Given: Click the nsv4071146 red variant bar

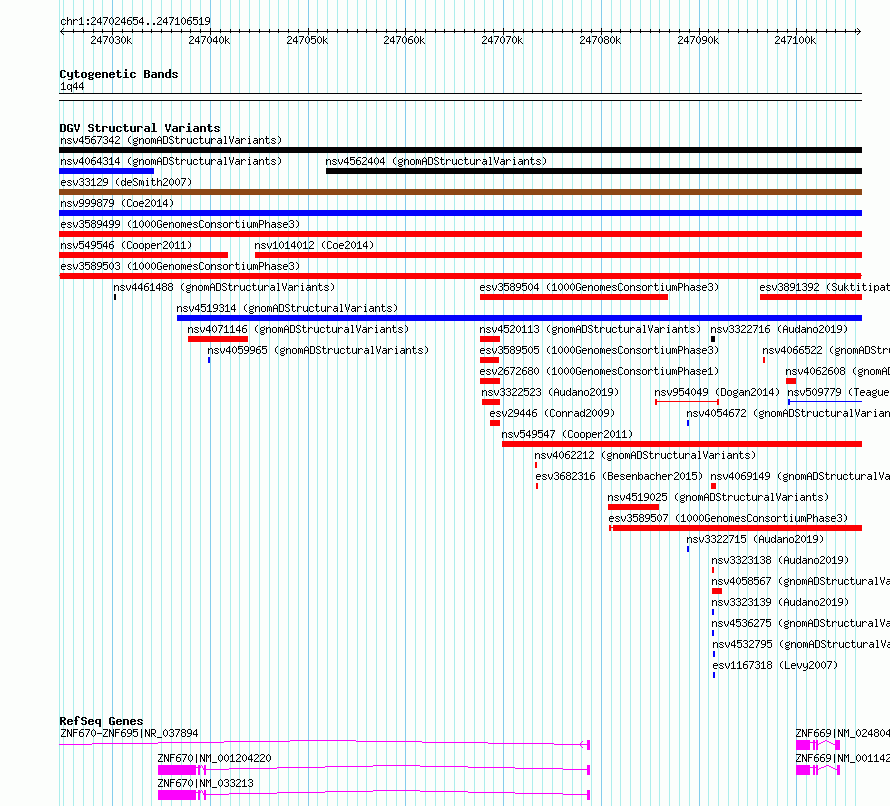Looking at the screenshot, I should coord(218,339).
